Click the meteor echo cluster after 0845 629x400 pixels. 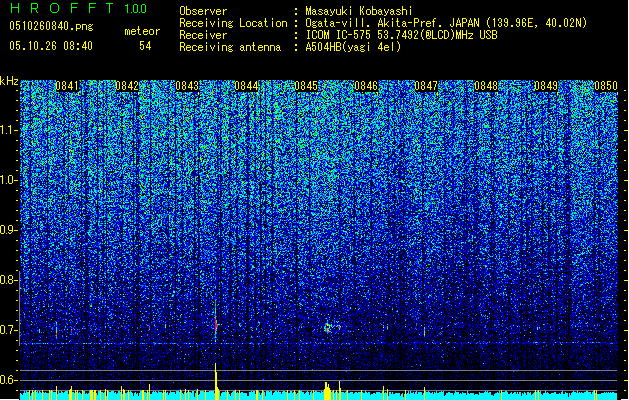[332, 327]
